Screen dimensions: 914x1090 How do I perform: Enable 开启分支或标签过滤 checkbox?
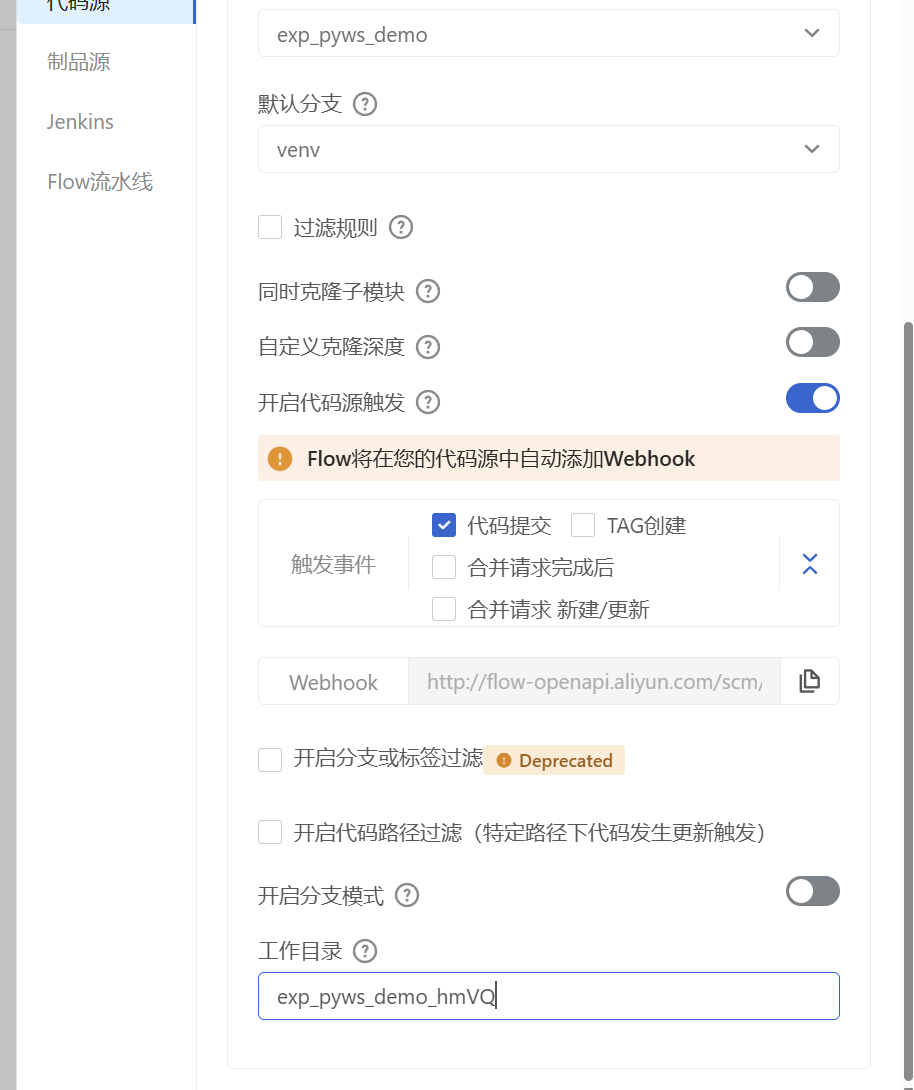coord(270,760)
